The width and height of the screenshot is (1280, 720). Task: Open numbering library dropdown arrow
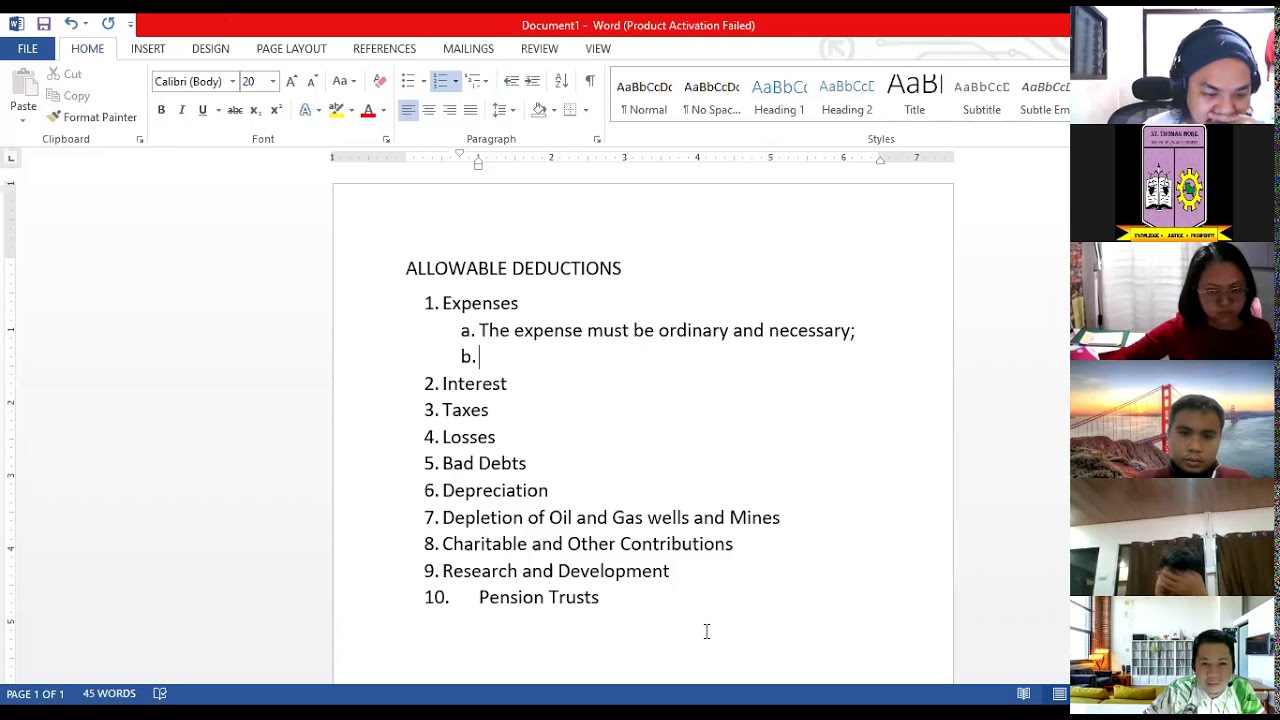455,81
